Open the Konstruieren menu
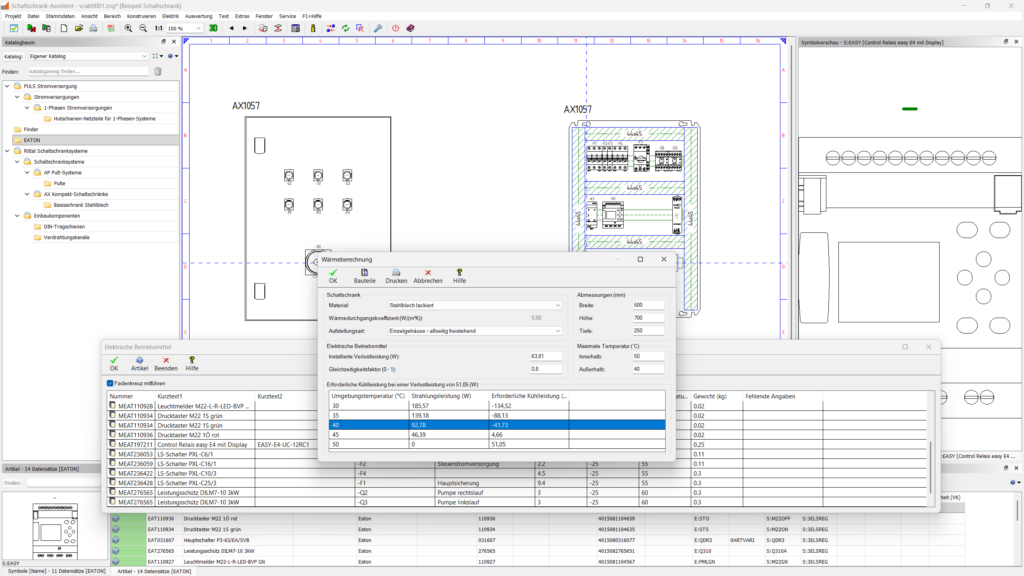 point(141,16)
